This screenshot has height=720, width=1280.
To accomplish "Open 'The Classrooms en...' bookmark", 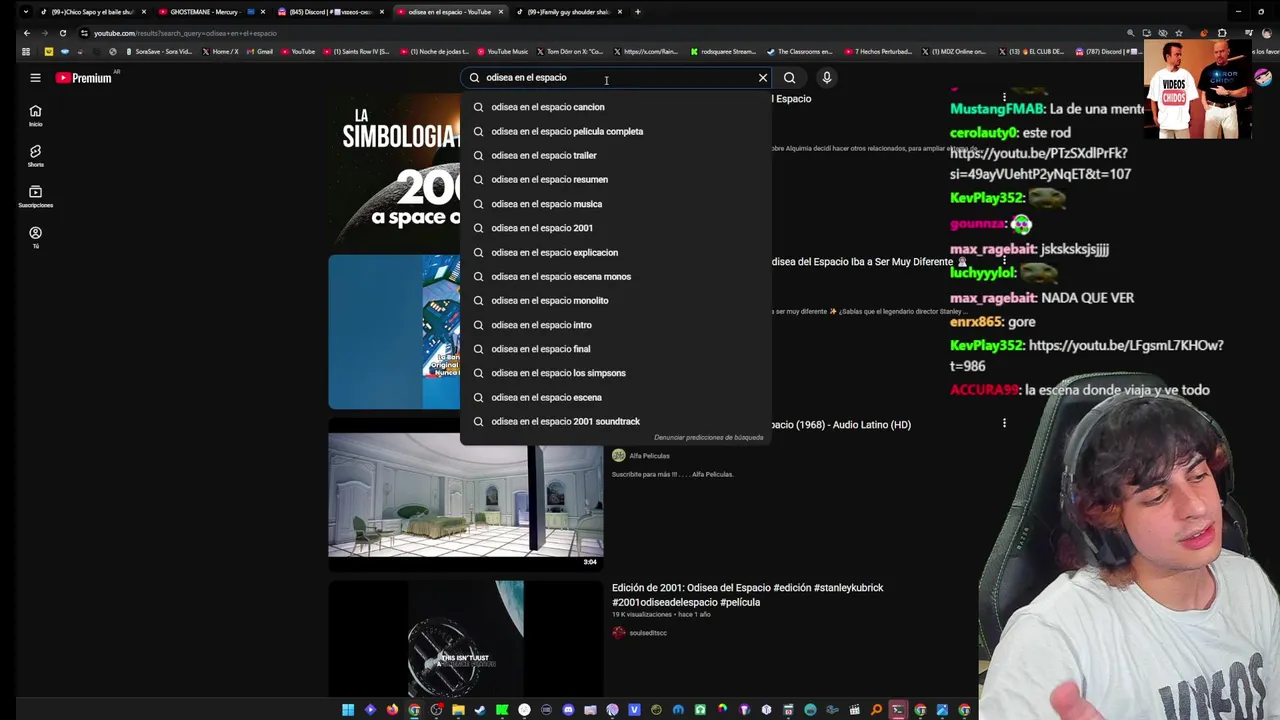I will 799,51.
